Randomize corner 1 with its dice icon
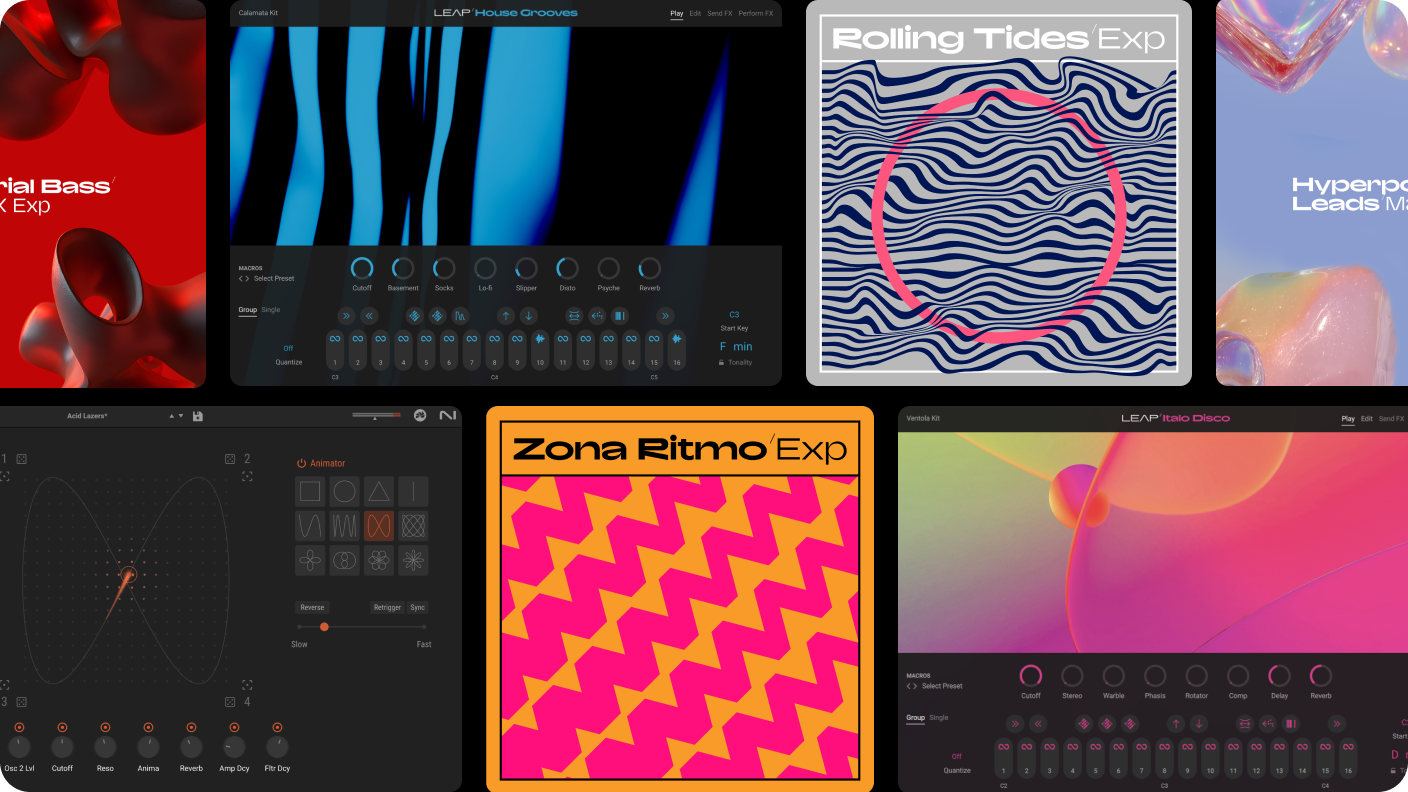Screen dimensions: 1408x792 pos(21,459)
